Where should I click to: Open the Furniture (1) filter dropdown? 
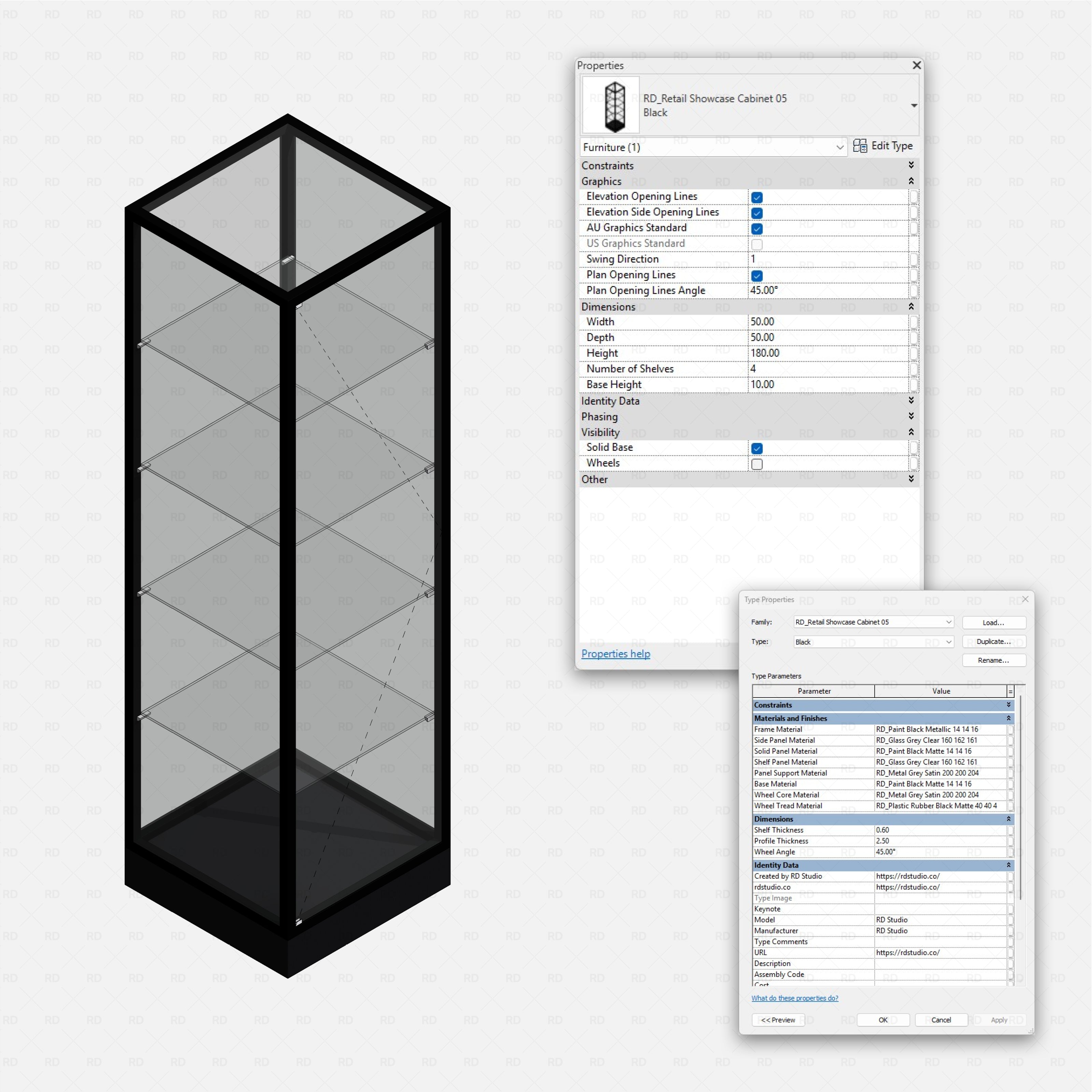(x=713, y=147)
